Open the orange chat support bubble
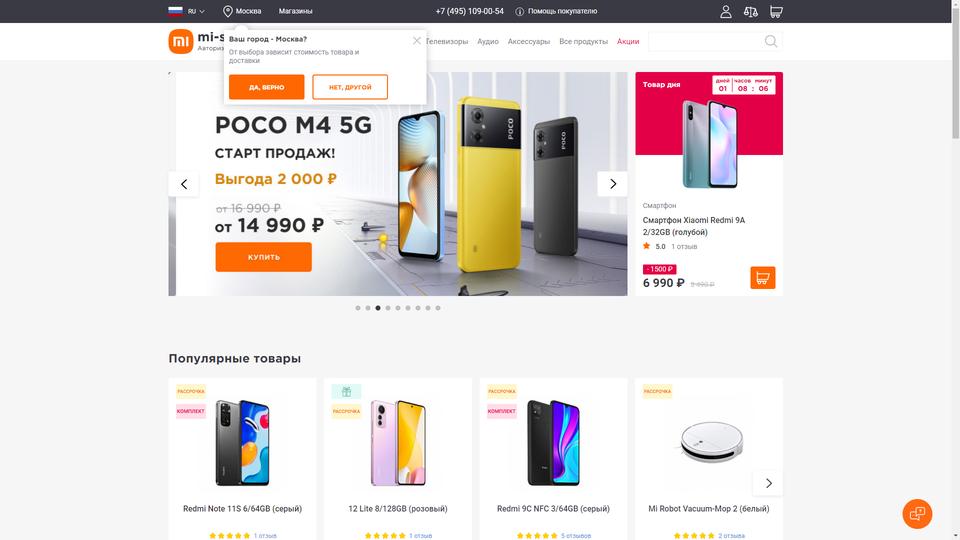Viewport: 960px width, 540px height. (917, 514)
